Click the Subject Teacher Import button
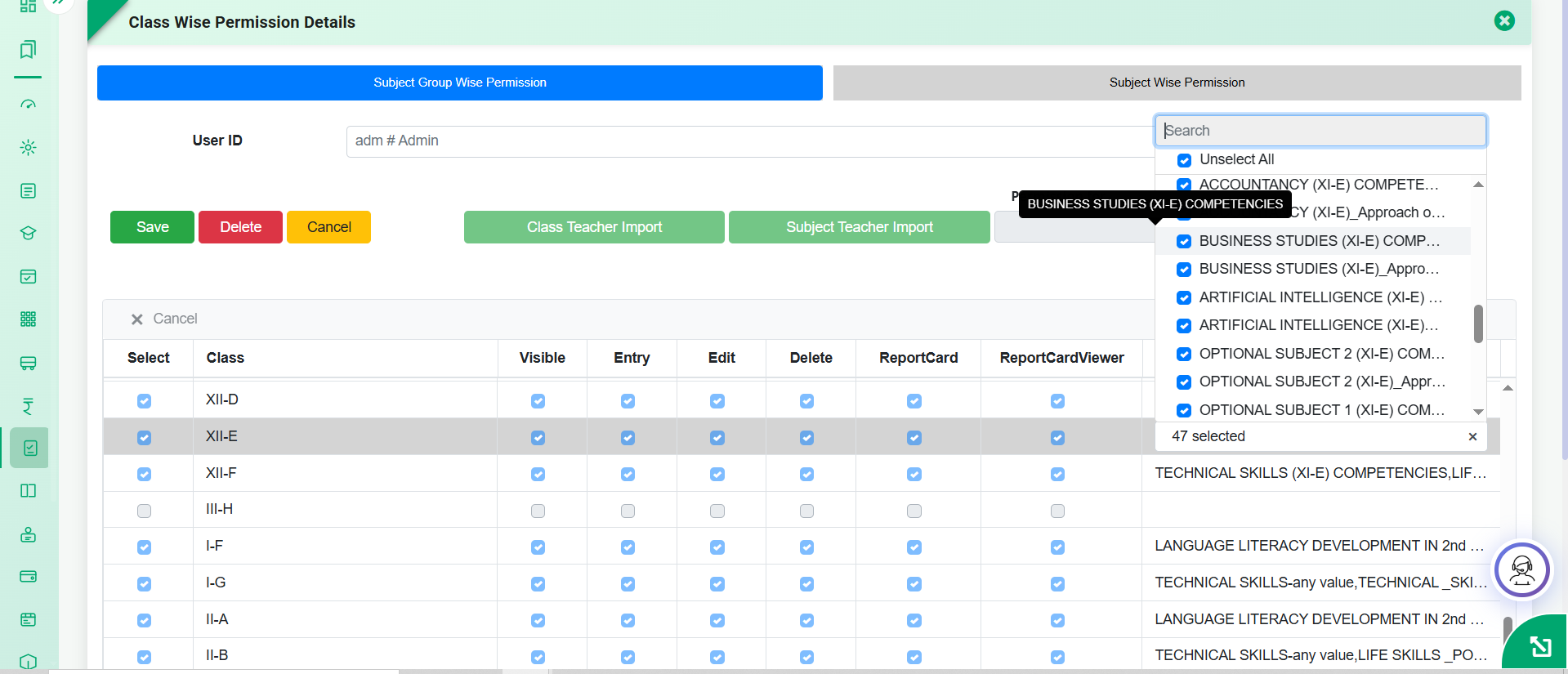The image size is (1568, 674). click(x=860, y=227)
